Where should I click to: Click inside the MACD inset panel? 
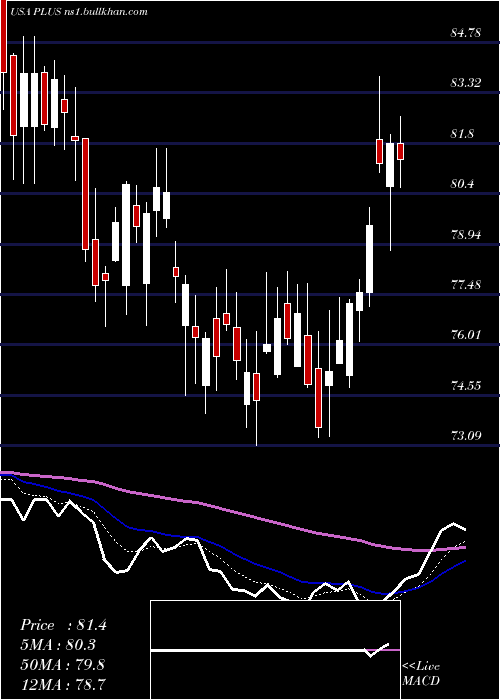coord(275,650)
